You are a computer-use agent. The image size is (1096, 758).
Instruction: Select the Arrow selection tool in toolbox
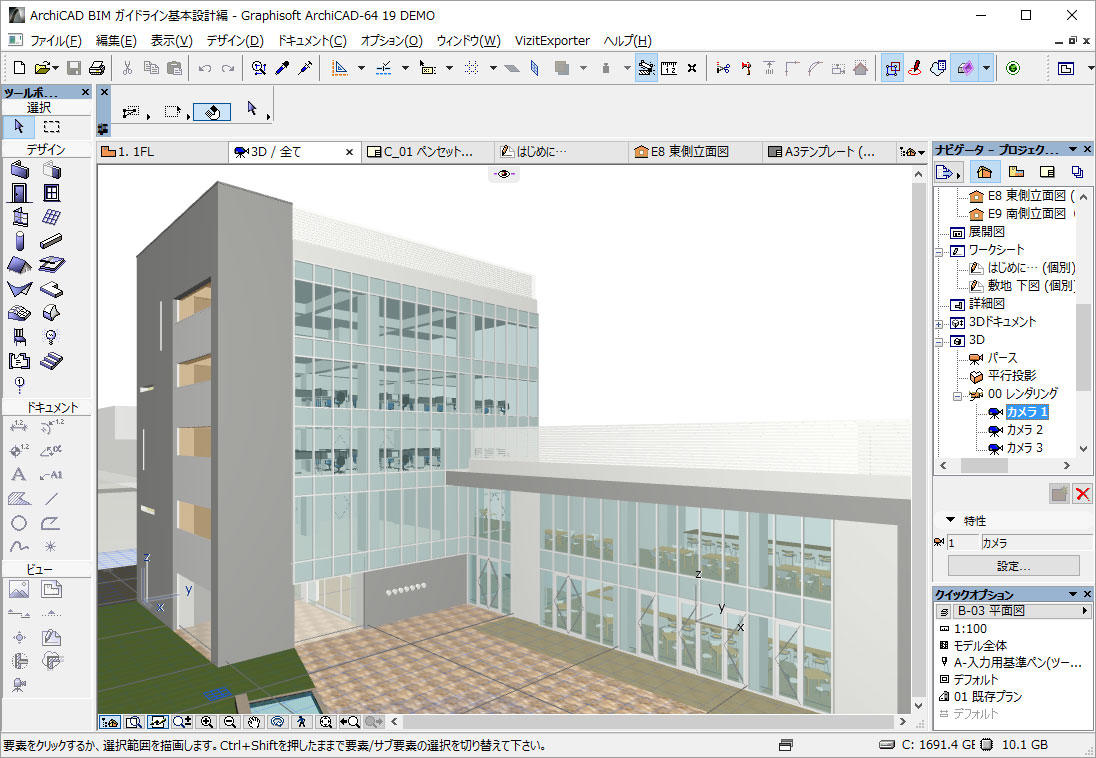tap(19, 127)
